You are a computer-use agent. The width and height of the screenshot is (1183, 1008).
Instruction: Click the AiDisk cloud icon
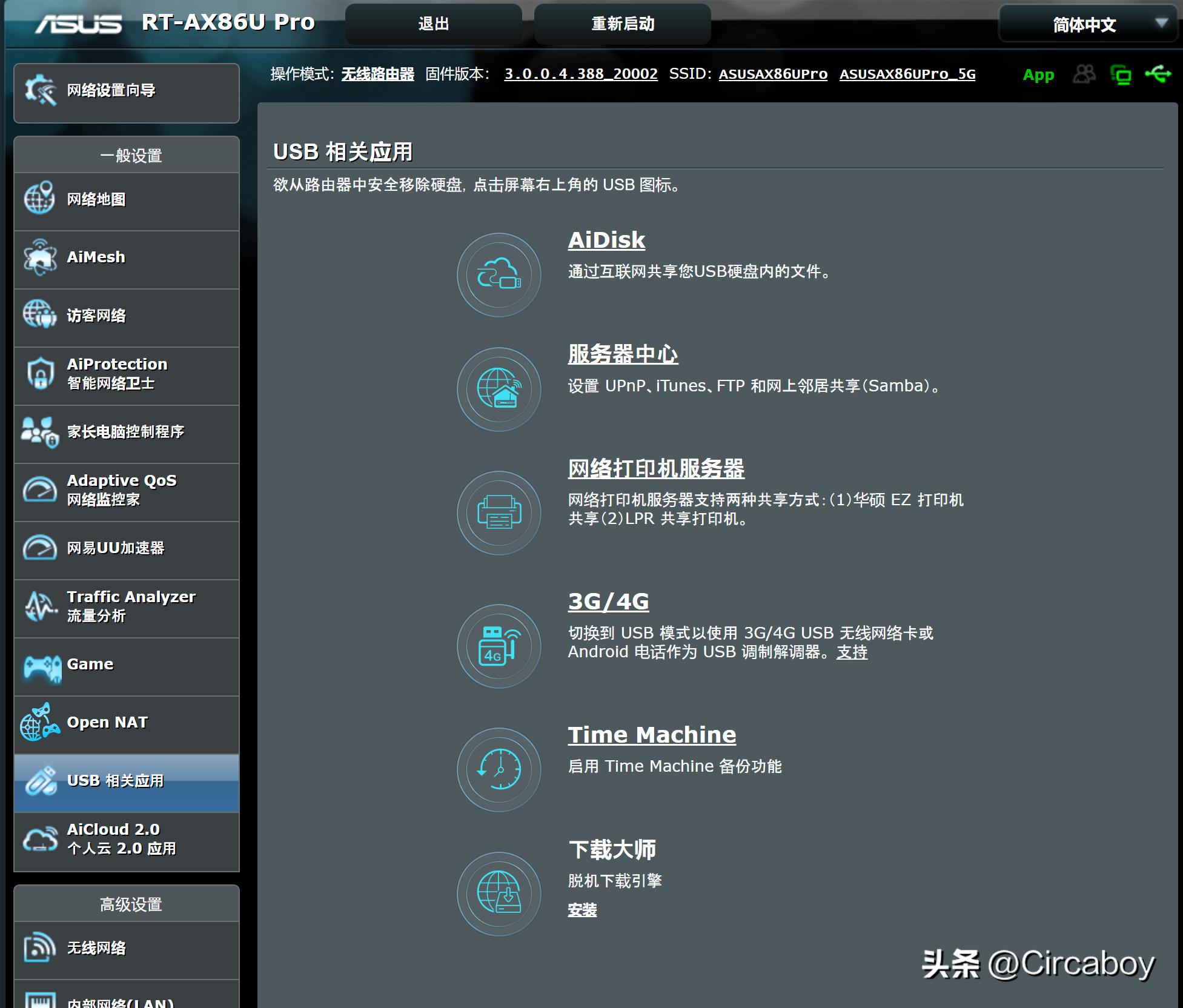pyautogui.click(x=498, y=275)
